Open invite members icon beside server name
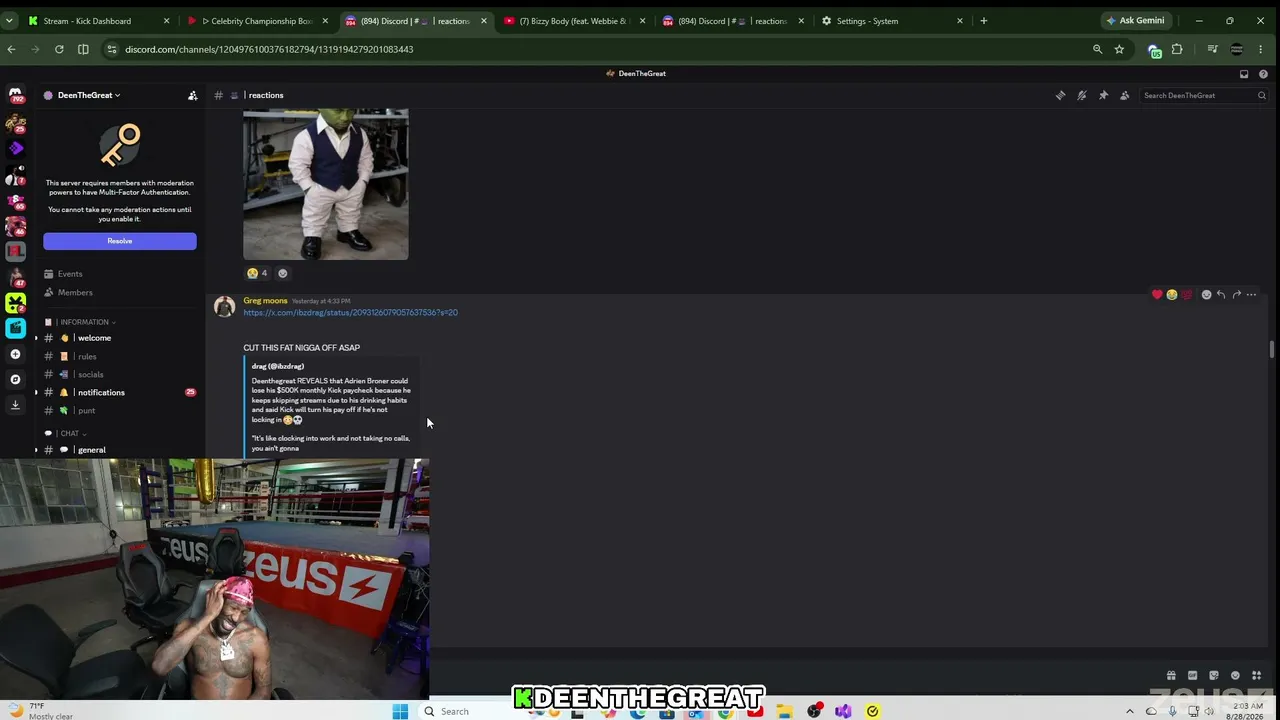The height and width of the screenshot is (720, 1280). coord(192,95)
